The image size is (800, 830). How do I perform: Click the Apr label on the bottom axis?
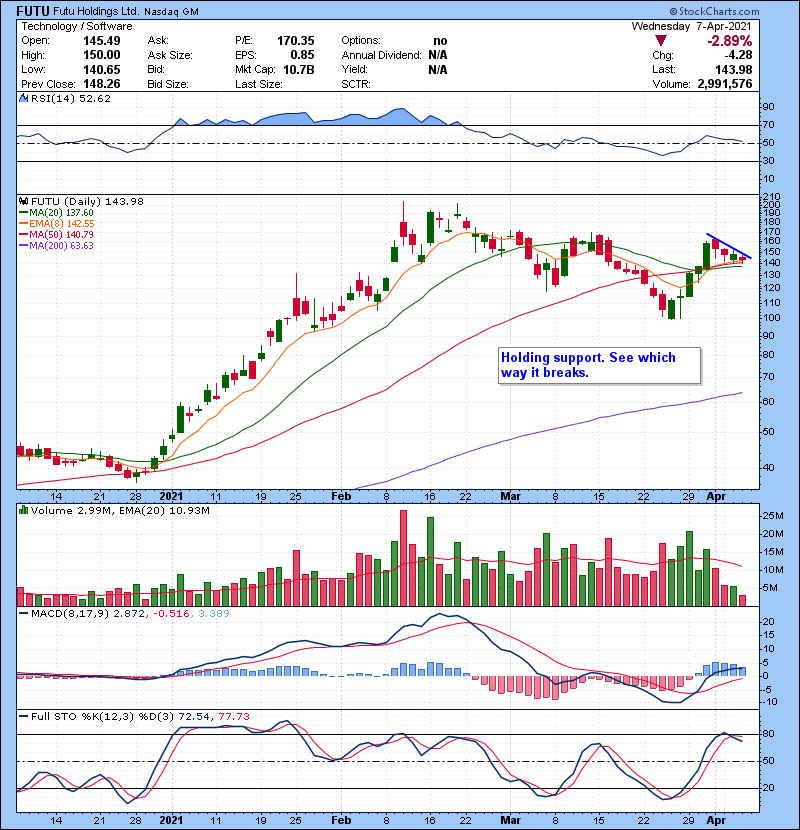coord(716,820)
